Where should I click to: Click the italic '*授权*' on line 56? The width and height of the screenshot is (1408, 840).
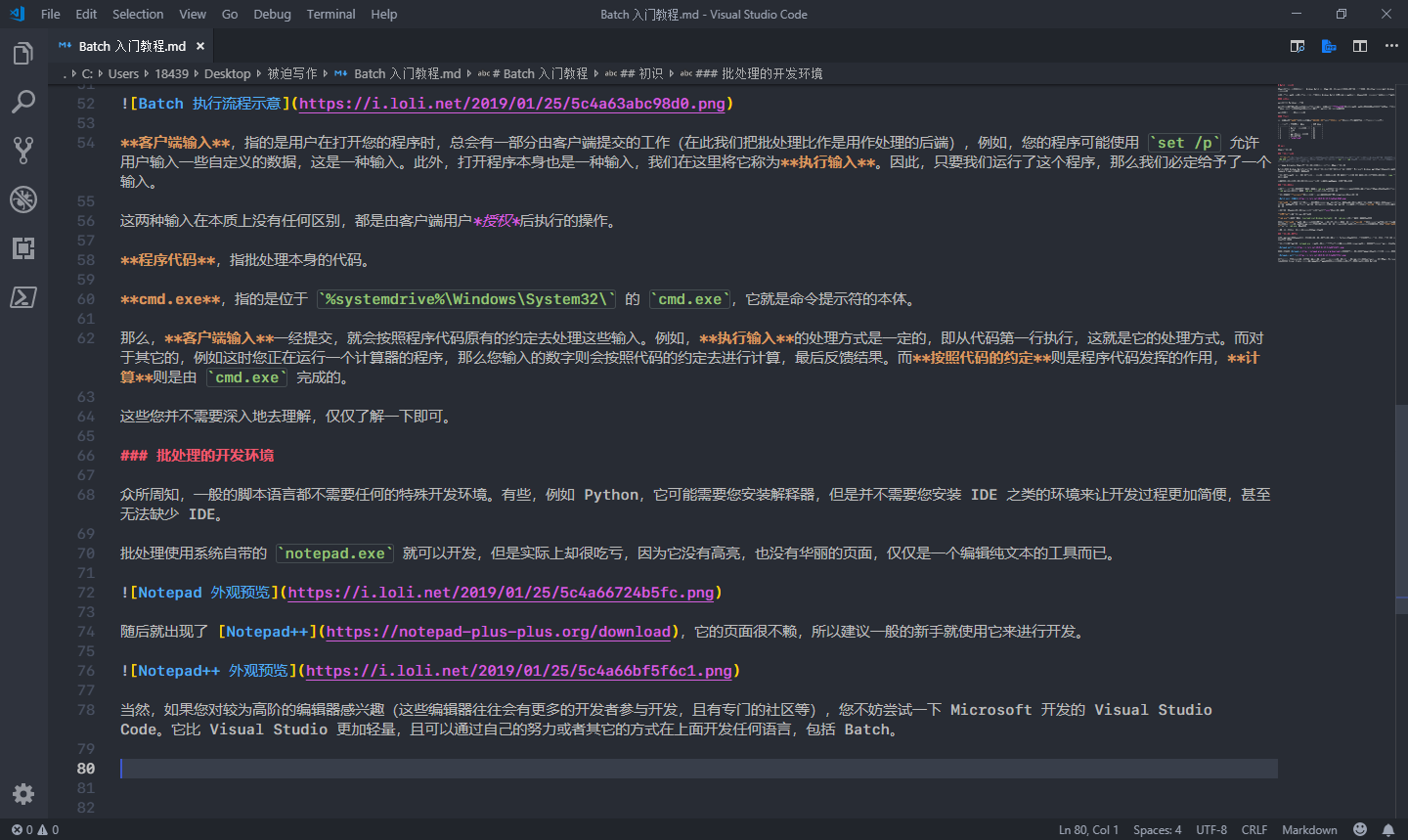496,221
